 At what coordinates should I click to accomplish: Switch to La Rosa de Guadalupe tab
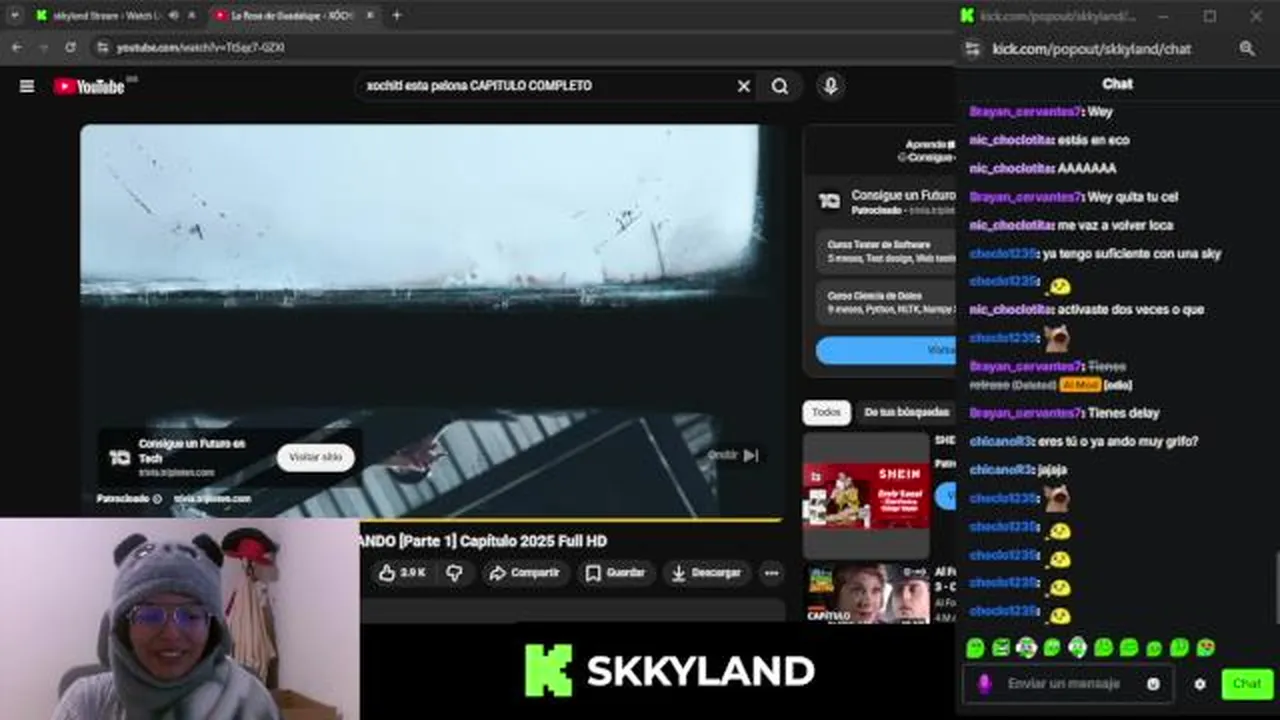click(x=294, y=15)
